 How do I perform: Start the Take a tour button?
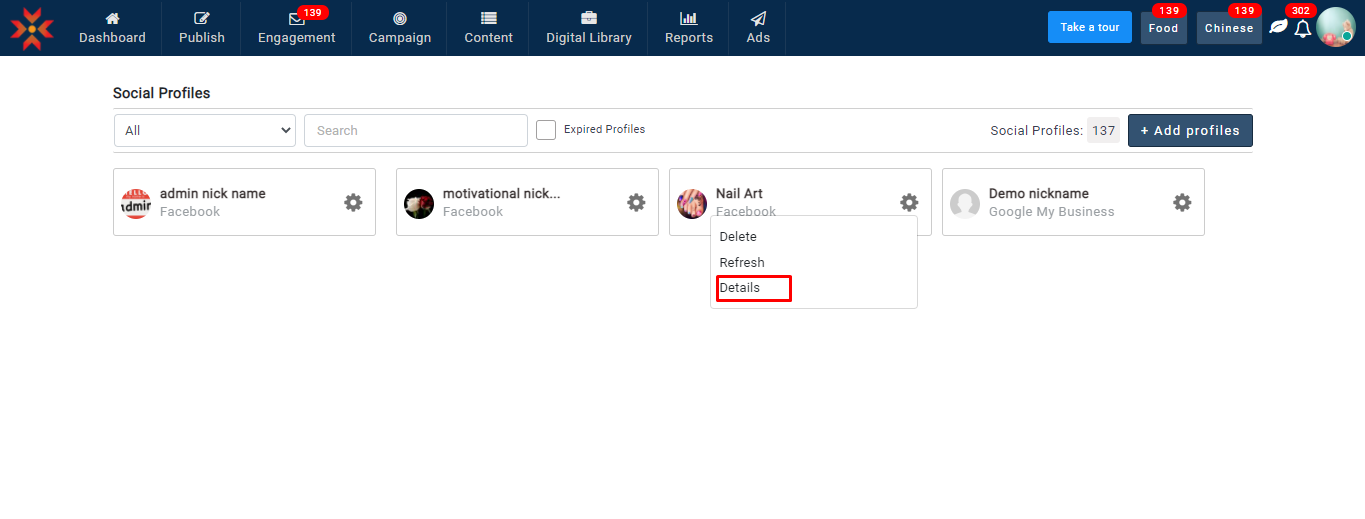(x=1089, y=27)
